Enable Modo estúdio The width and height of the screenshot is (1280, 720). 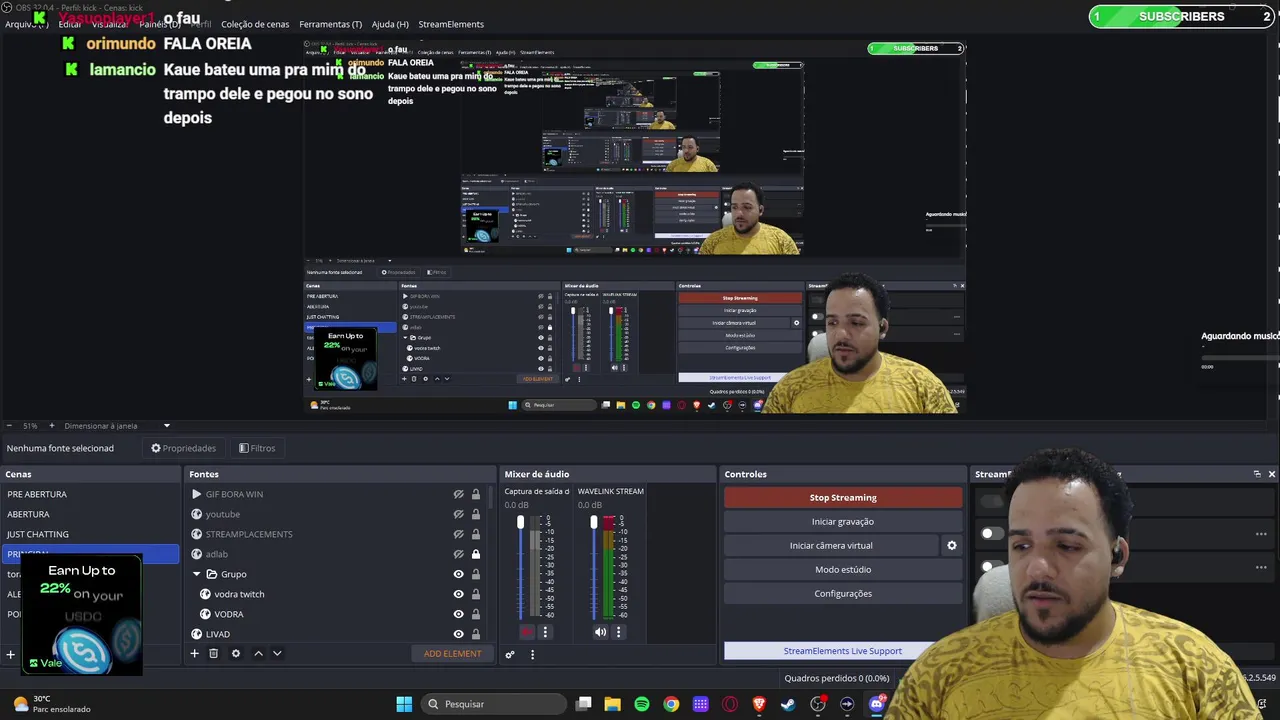point(843,570)
